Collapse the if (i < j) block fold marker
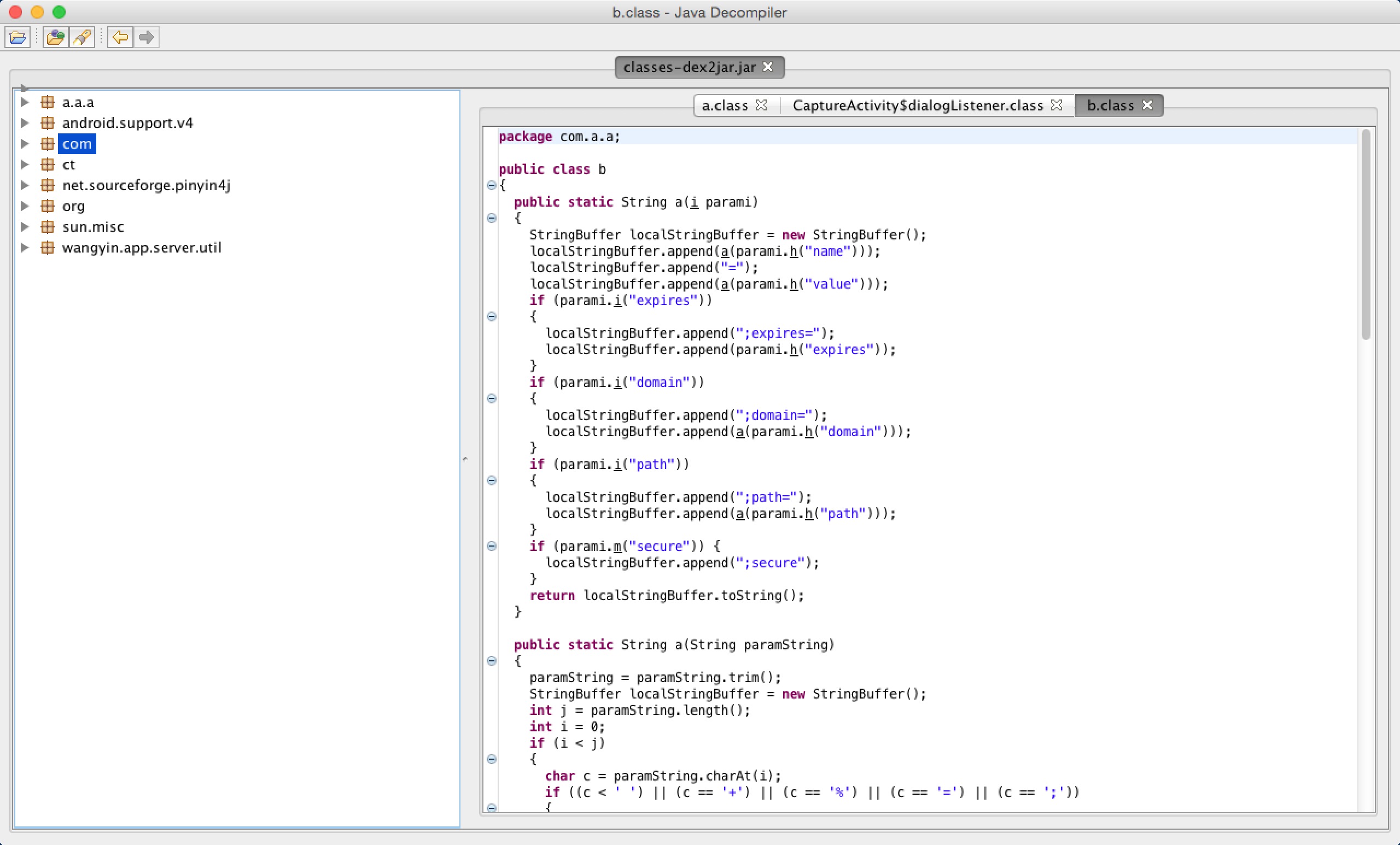 click(492, 759)
